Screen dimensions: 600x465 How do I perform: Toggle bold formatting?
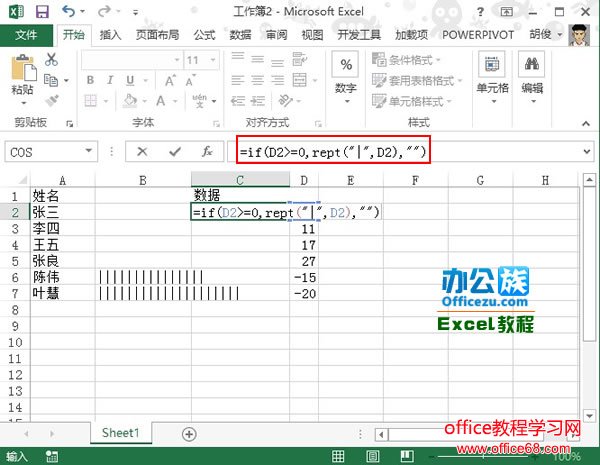tap(90, 80)
